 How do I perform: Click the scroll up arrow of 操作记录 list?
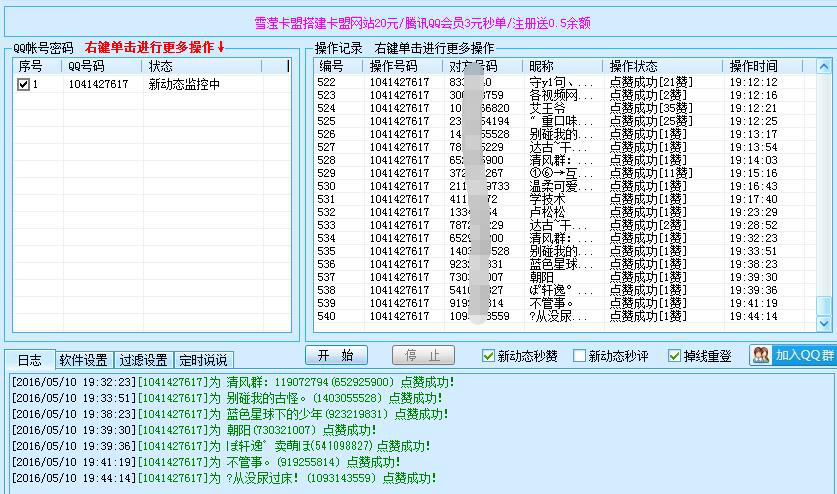pos(824,67)
